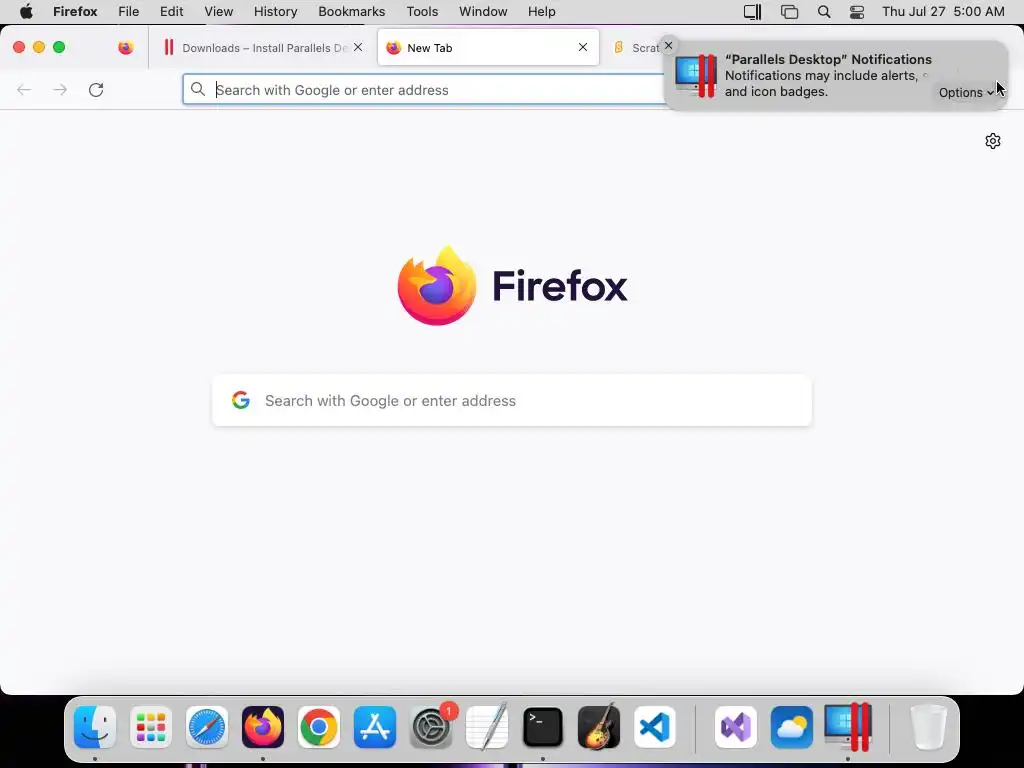This screenshot has width=1024, height=768.
Task: Open the Tools menu
Action: 423,12
